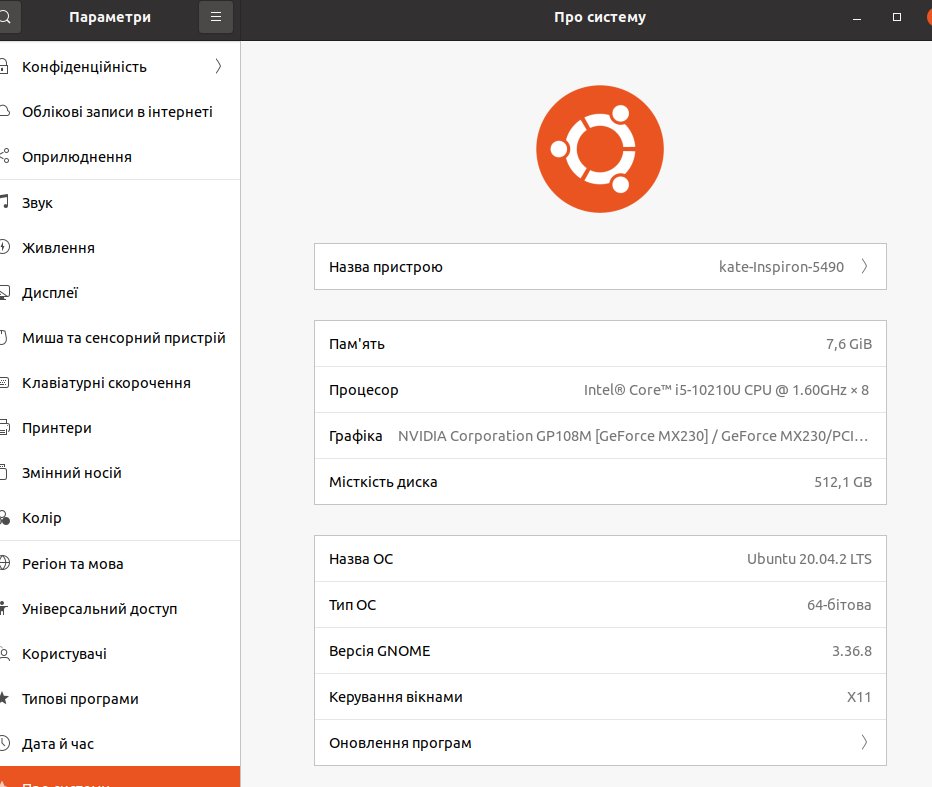Open Оприлюднення sharing settings
932x787 pixels.
120,156
